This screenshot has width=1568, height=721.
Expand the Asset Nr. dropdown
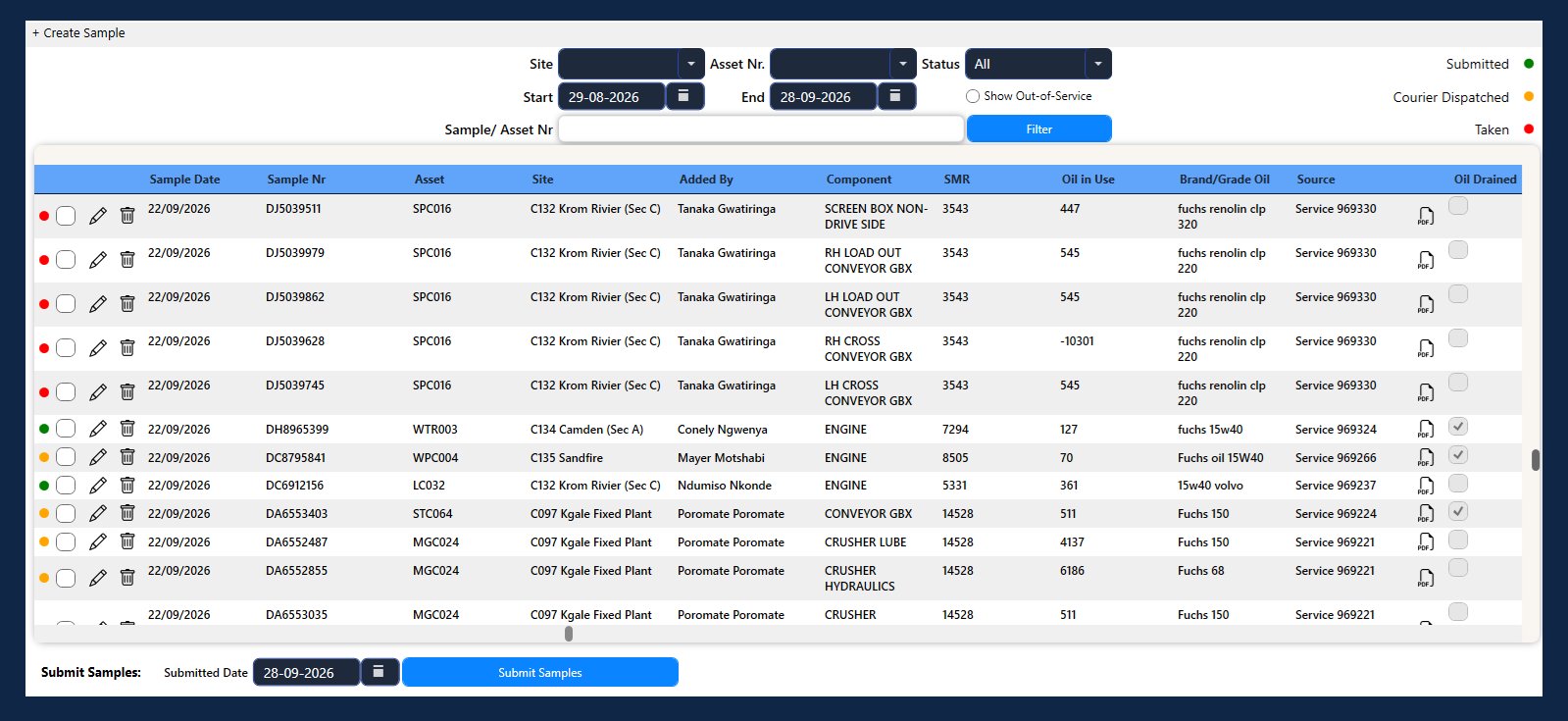(902, 64)
